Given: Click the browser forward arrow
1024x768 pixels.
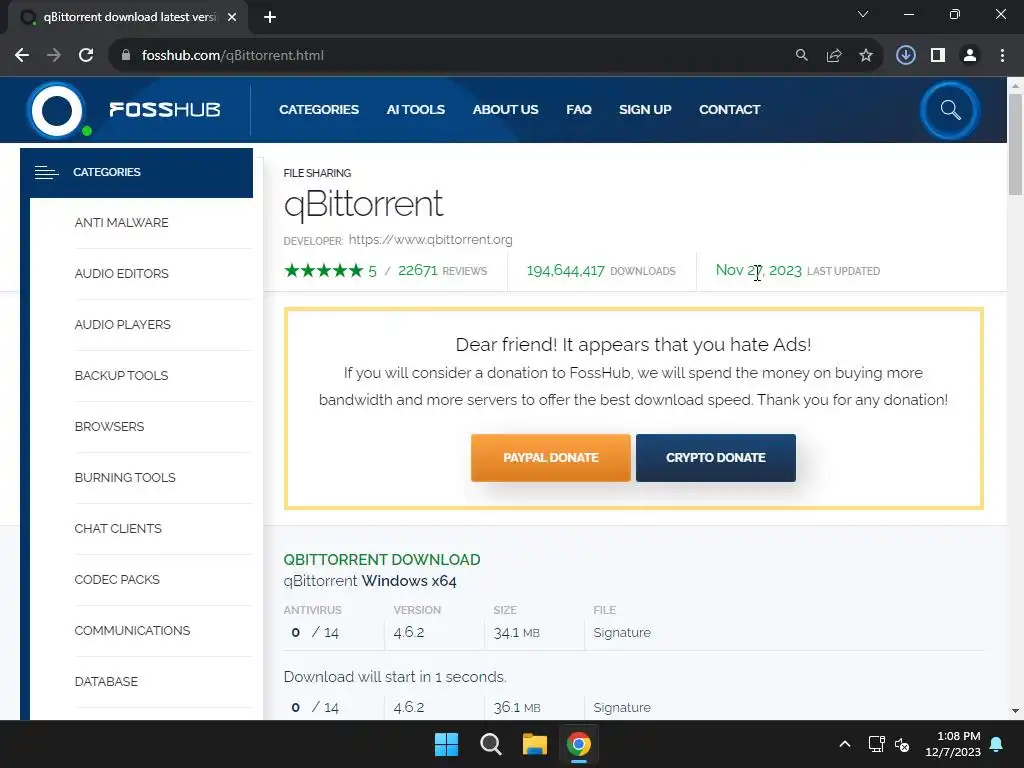Looking at the screenshot, I should [x=54, y=56].
